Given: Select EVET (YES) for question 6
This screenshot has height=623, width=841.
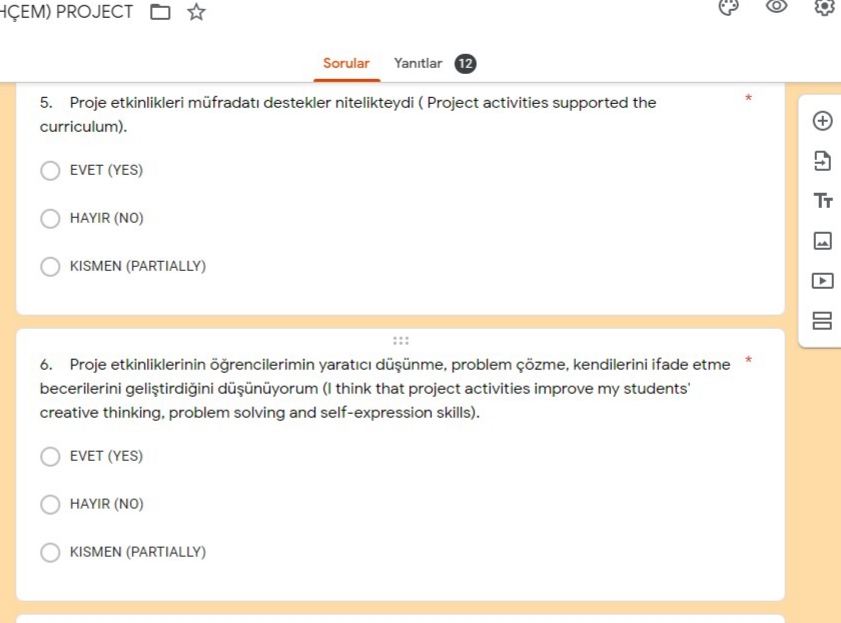Looking at the screenshot, I should tap(50, 456).
